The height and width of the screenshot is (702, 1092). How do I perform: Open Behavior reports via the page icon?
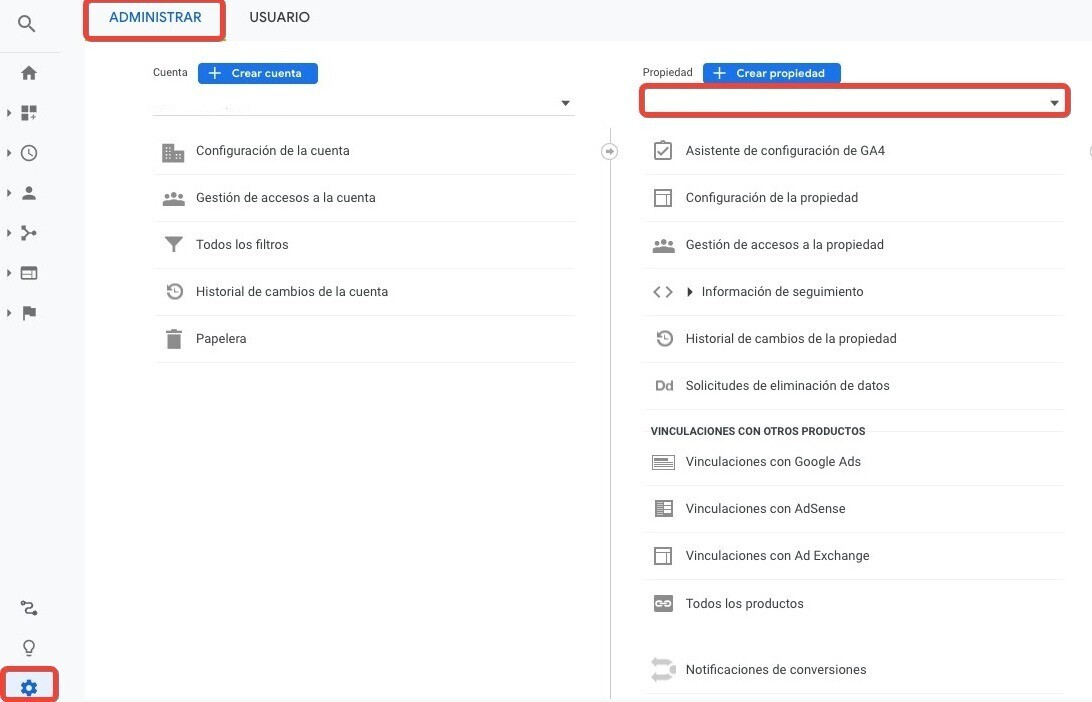pos(28,272)
